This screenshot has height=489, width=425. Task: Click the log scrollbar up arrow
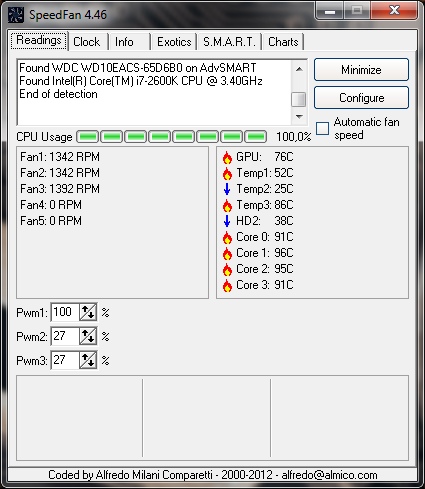(x=299, y=69)
